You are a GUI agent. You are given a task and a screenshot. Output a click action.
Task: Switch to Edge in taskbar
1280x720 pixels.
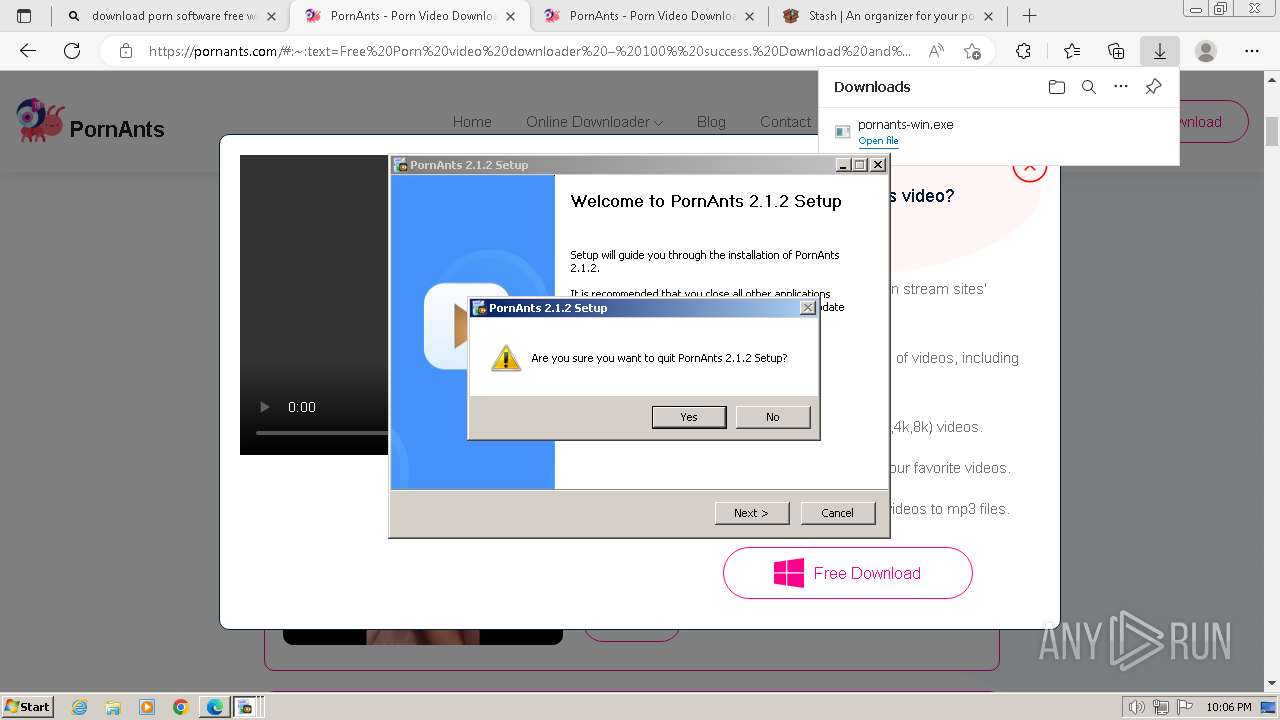coord(215,707)
